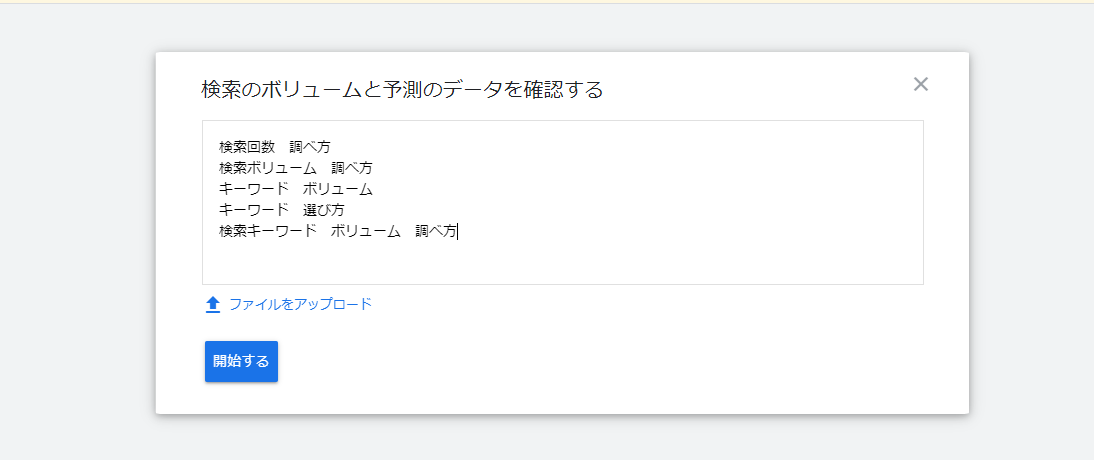Screen dimensions: 1094x460
Task: Click the word 選び方 in fourth line
Action: click(324, 210)
